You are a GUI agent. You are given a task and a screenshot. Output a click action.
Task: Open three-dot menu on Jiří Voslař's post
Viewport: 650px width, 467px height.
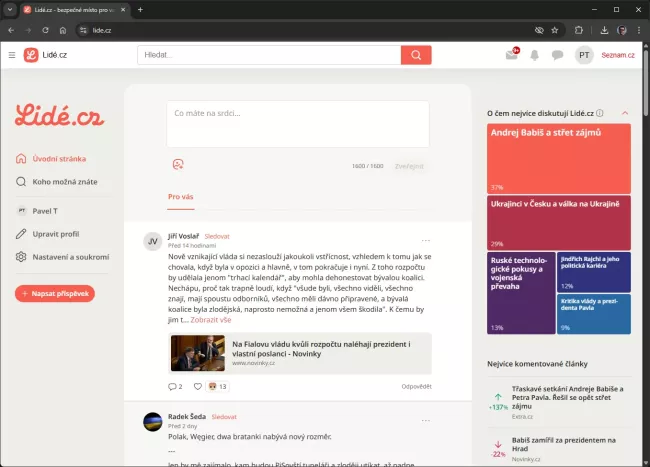[x=425, y=240]
